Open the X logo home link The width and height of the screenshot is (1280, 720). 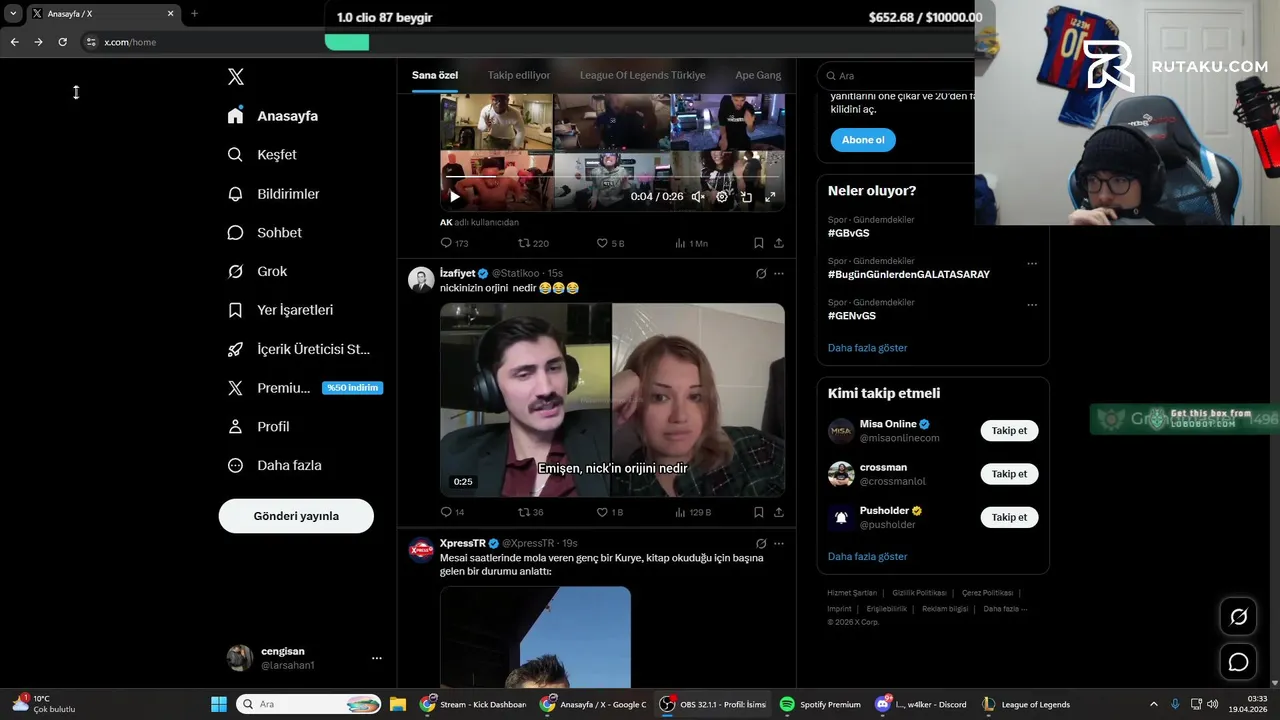[236, 77]
